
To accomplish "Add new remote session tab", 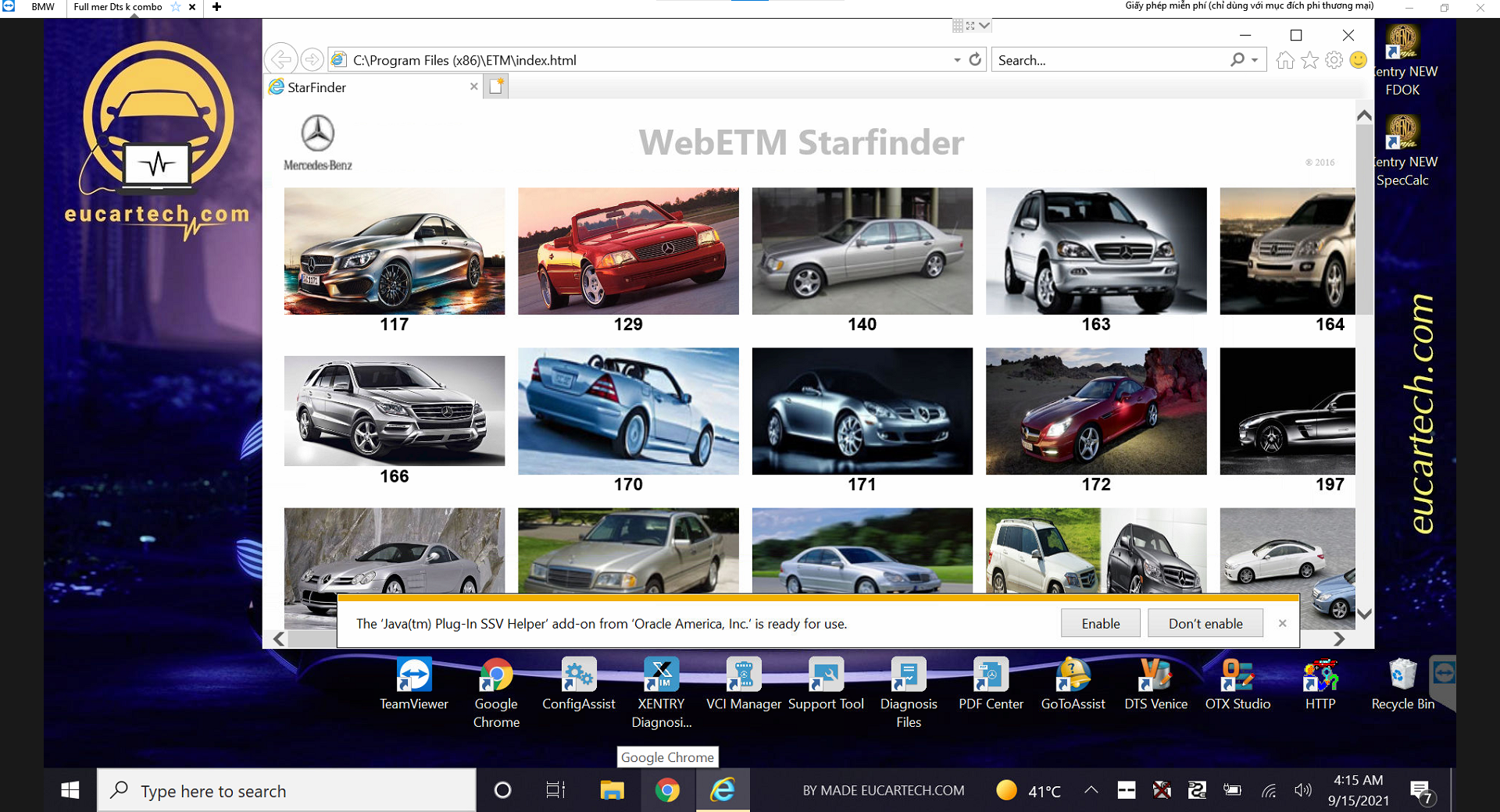I will [x=216, y=7].
